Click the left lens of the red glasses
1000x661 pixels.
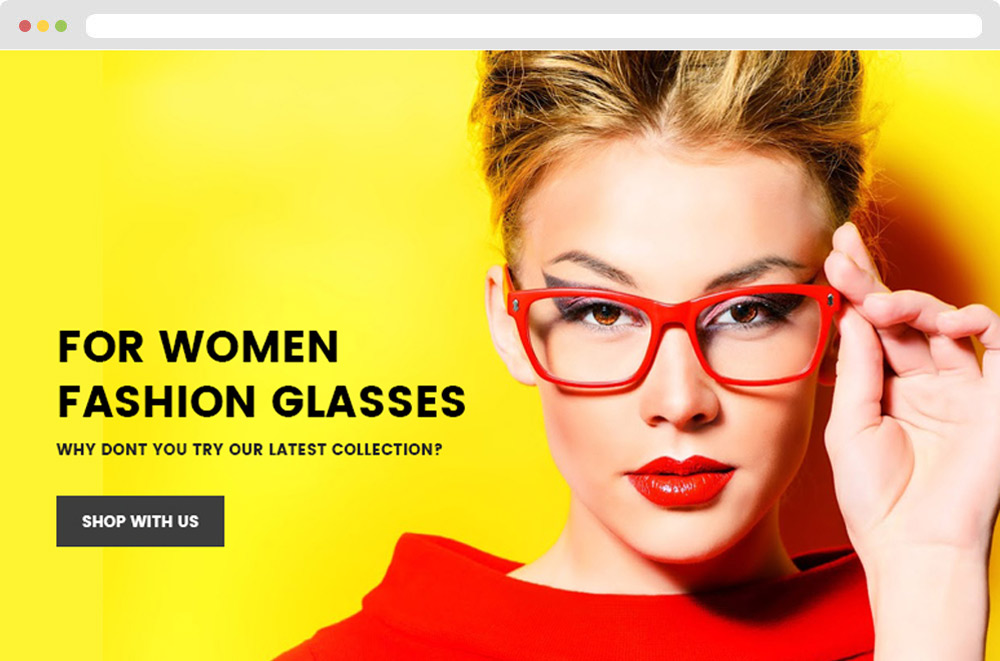[x=588, y=339]
